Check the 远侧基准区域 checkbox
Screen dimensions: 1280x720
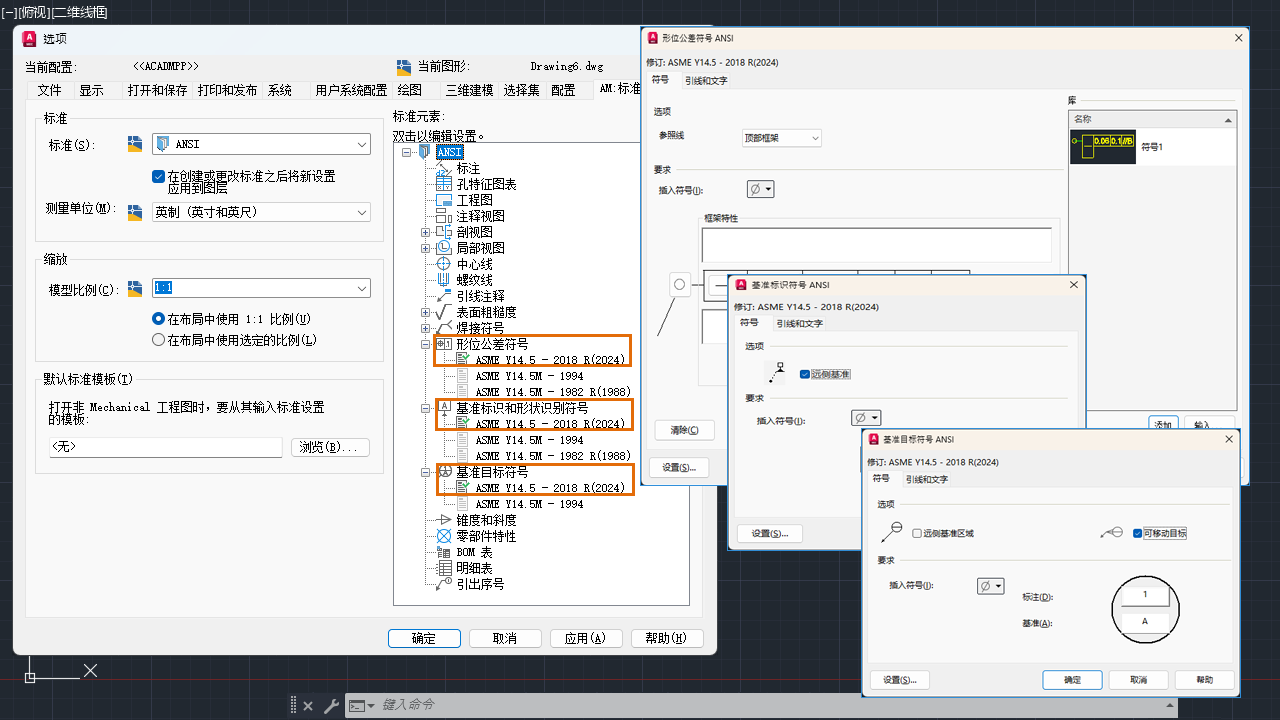pos(917,533)
